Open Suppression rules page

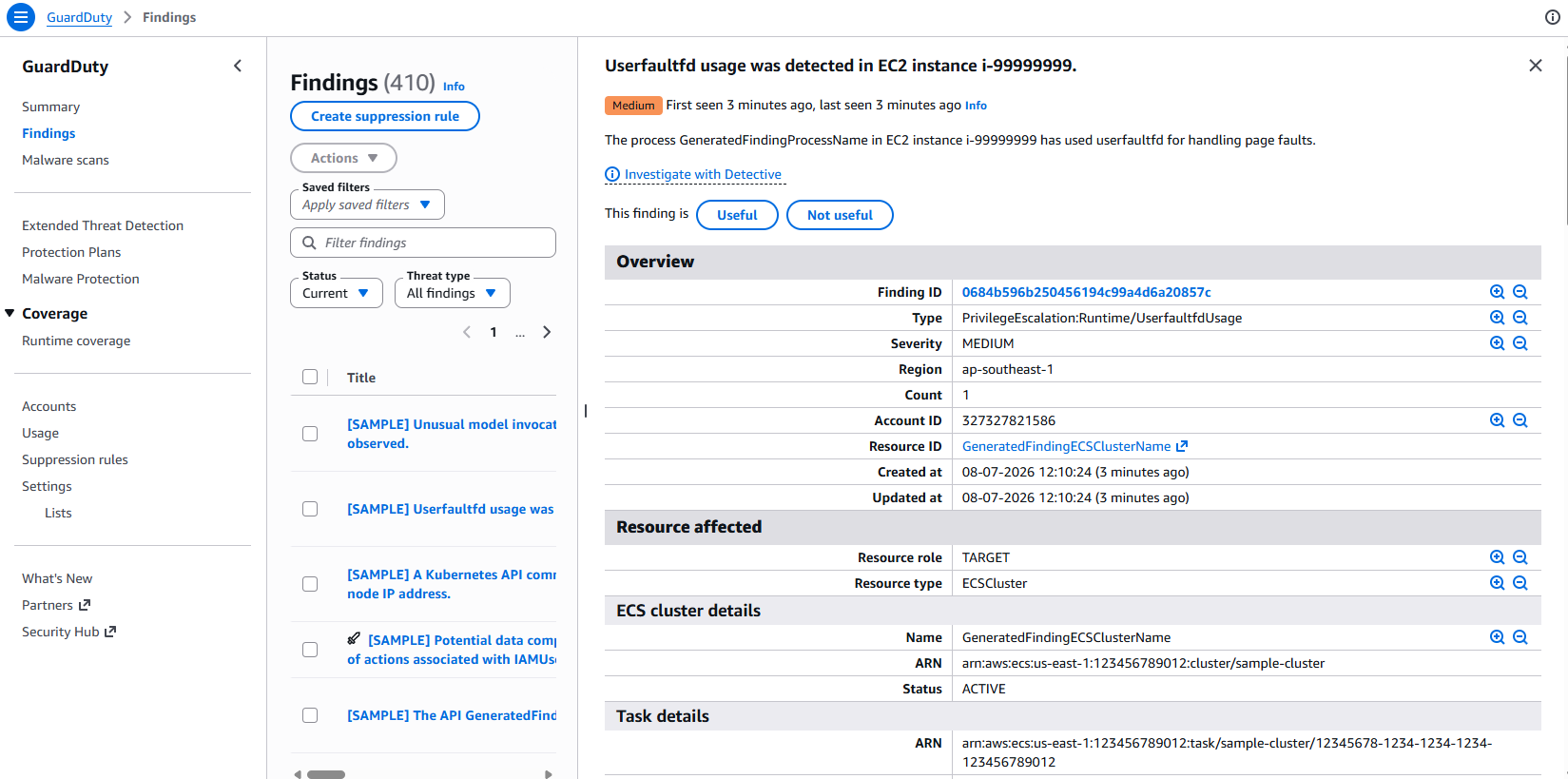[x=75, y=459]
